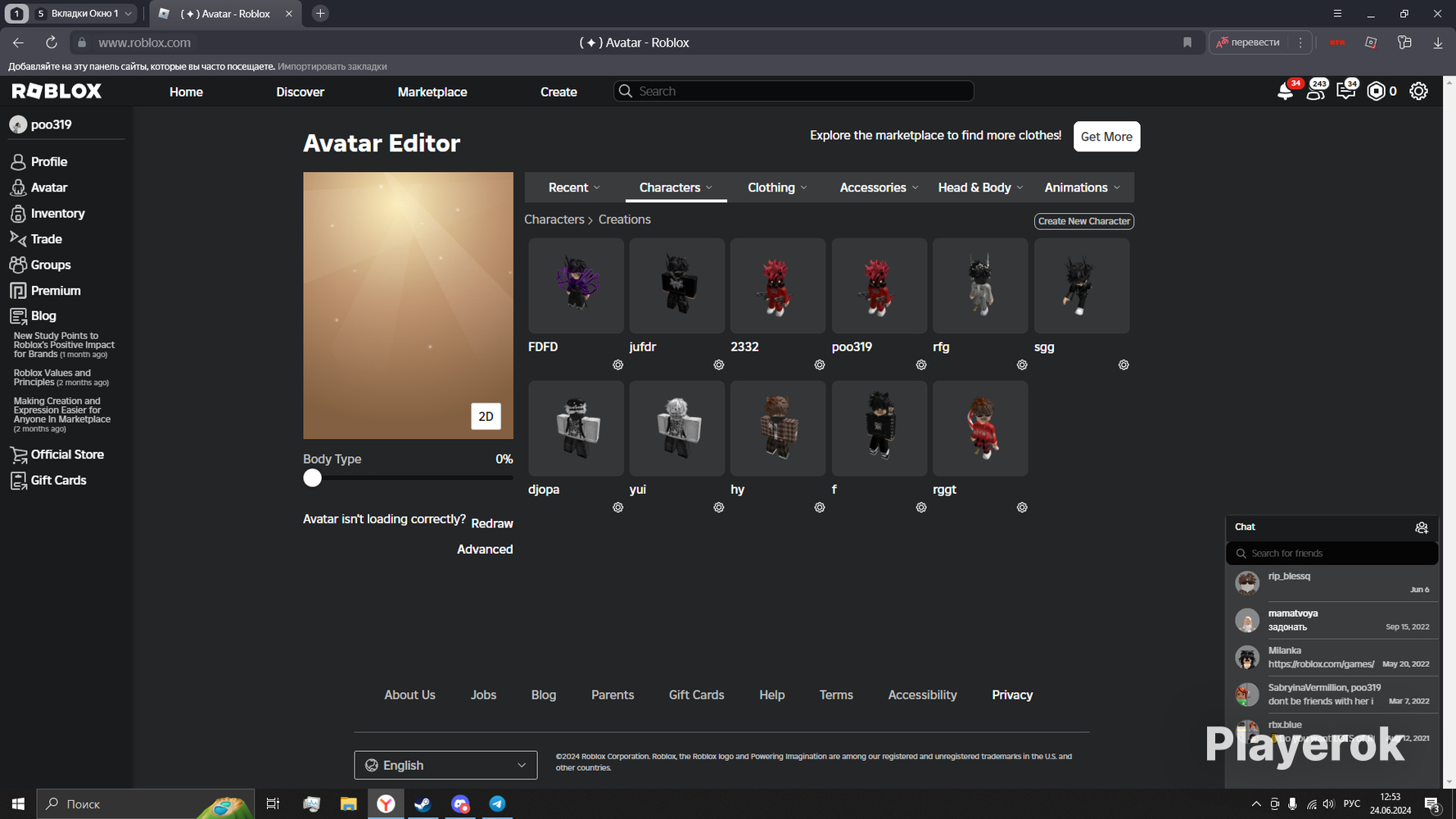The width and height of the screenshot is (1456, 819).
Task: Open Steam from the taskbar
Action: 423,804
